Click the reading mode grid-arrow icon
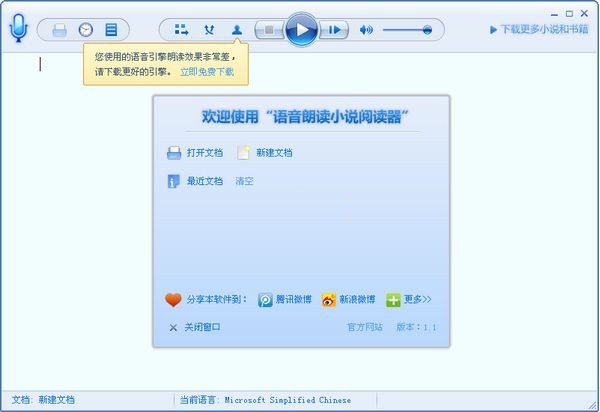 tap(181, 29)
